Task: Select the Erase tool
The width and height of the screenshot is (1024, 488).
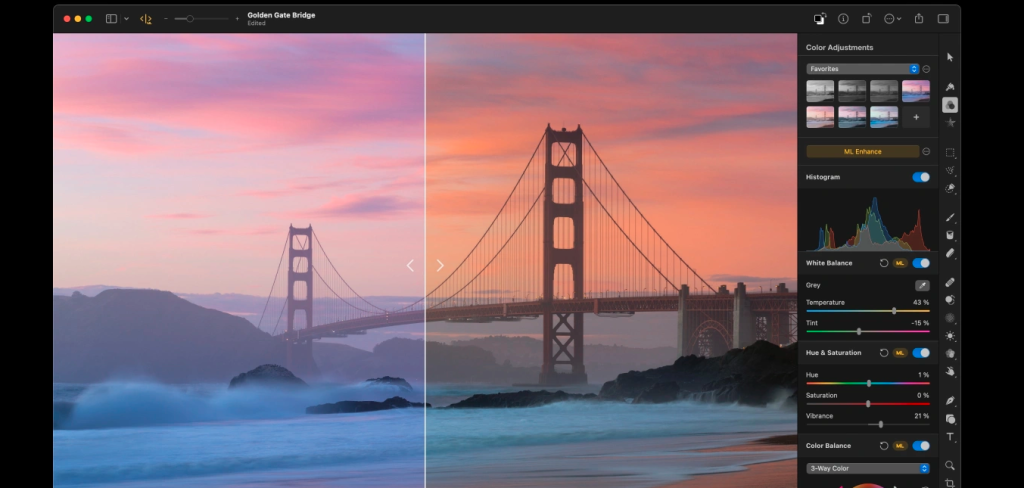Action: (x=950, y=253)
